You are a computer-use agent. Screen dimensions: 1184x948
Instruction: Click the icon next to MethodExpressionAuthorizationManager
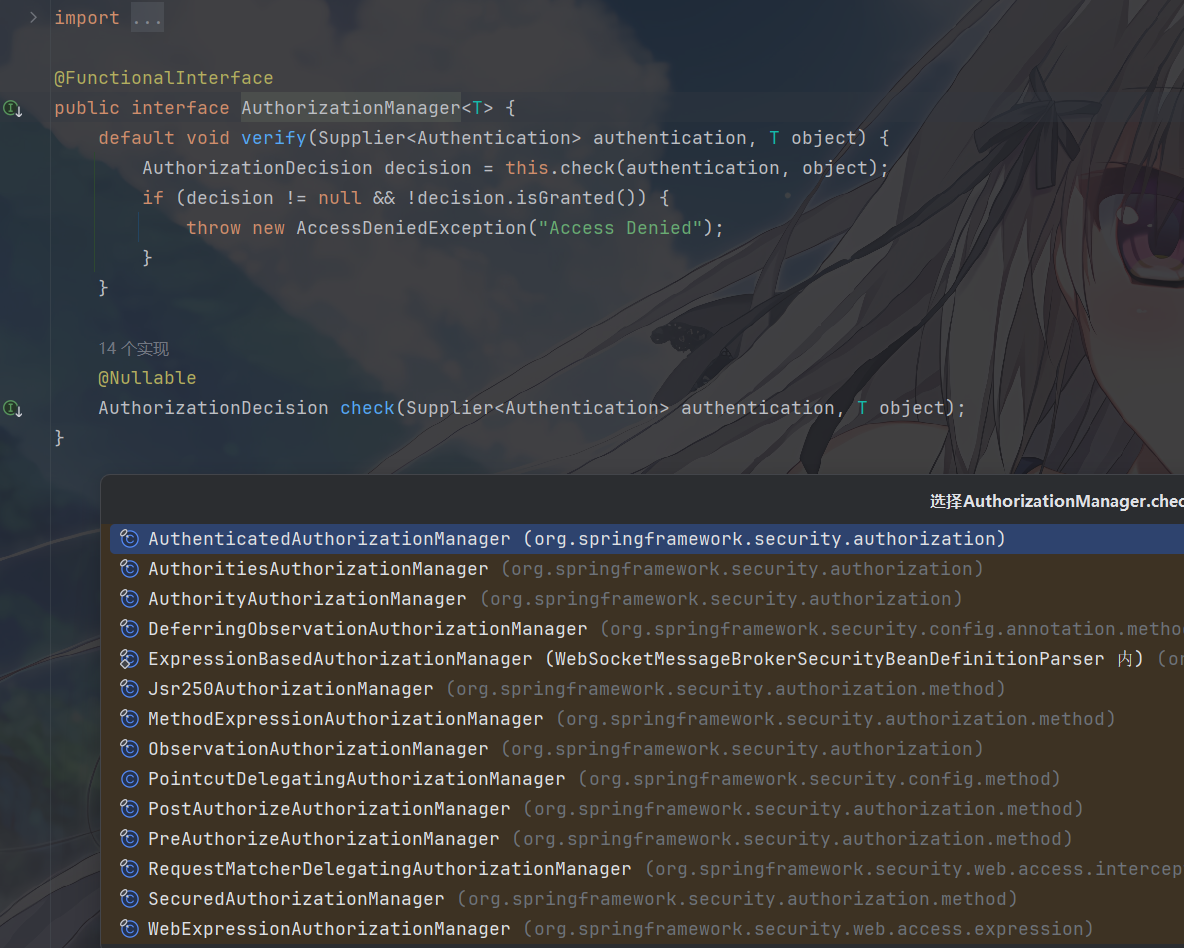click(129, 719)
